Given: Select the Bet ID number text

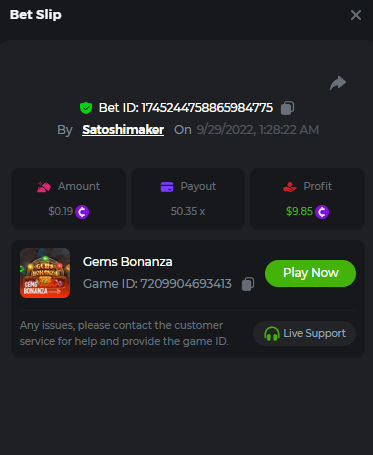Looking at the screenshot, I should coord(207,108).
